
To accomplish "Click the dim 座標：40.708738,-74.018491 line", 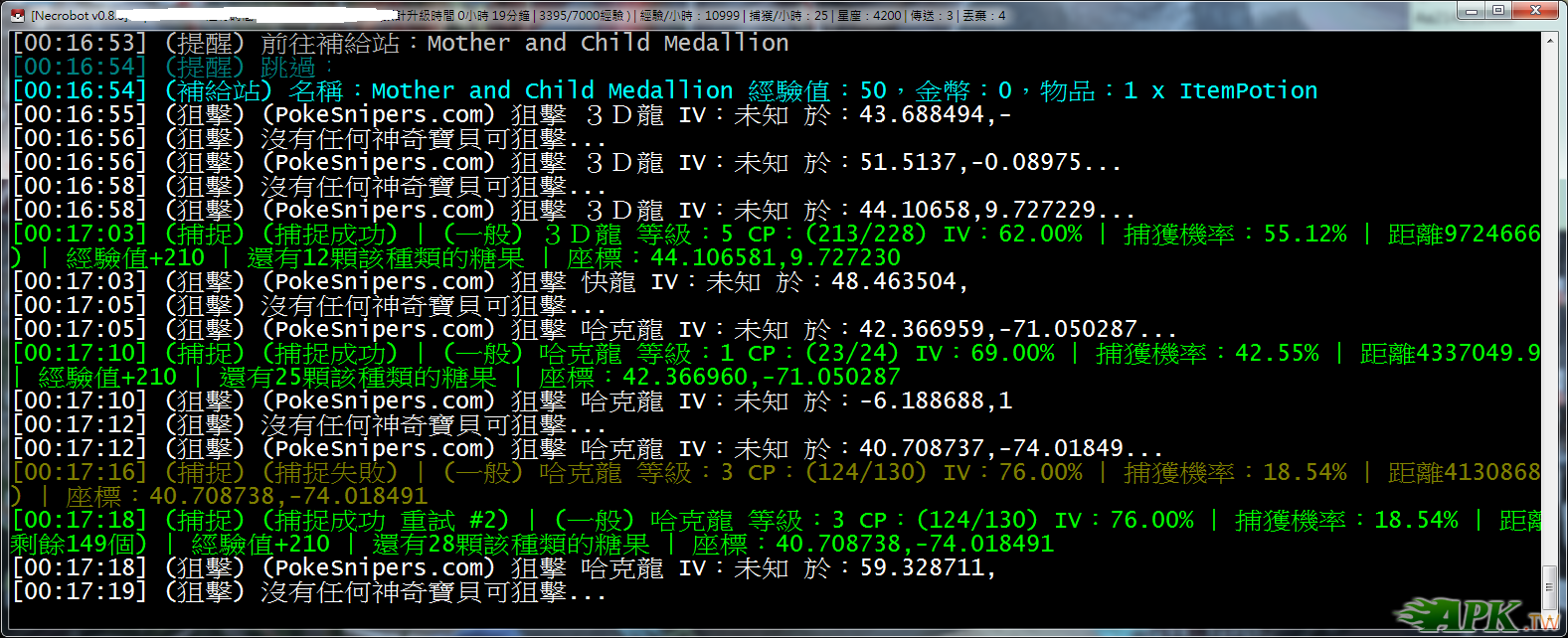I will pos(247,496).
